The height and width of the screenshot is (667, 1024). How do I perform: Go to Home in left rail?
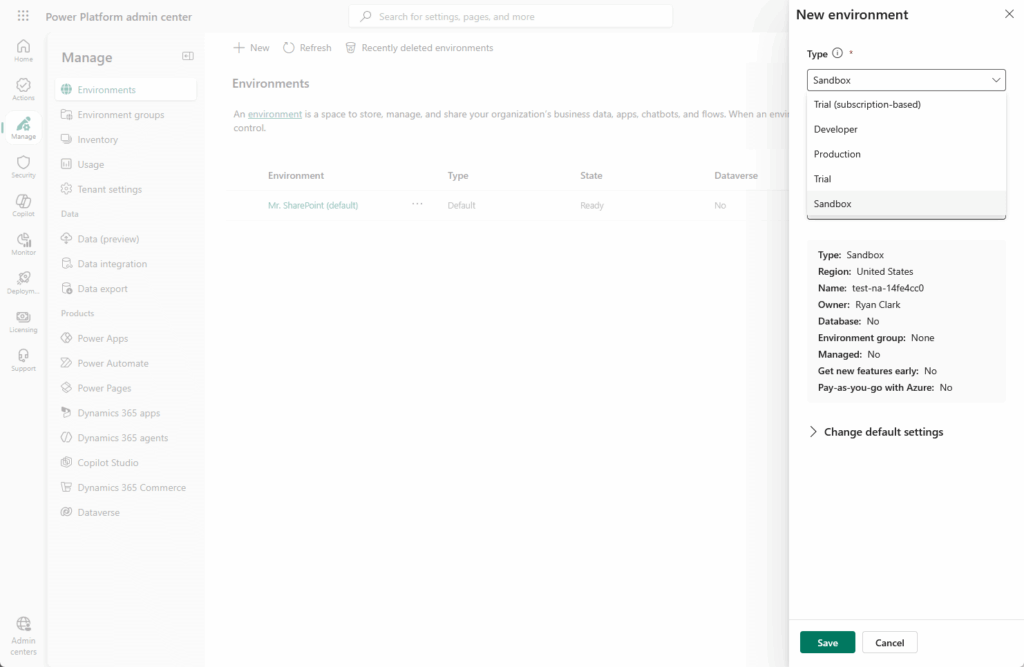[24, 50]
